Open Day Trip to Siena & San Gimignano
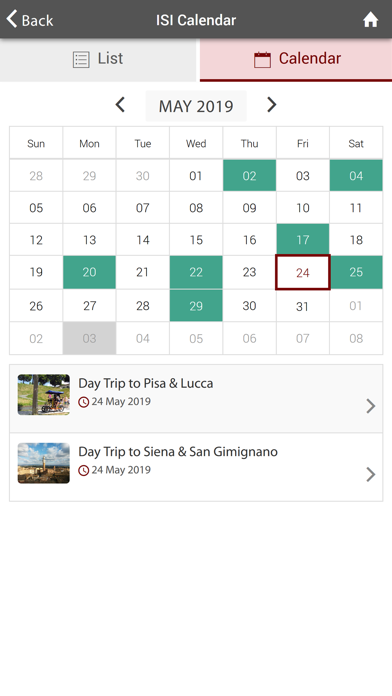 pyautogui.click(x=196, y=467)
